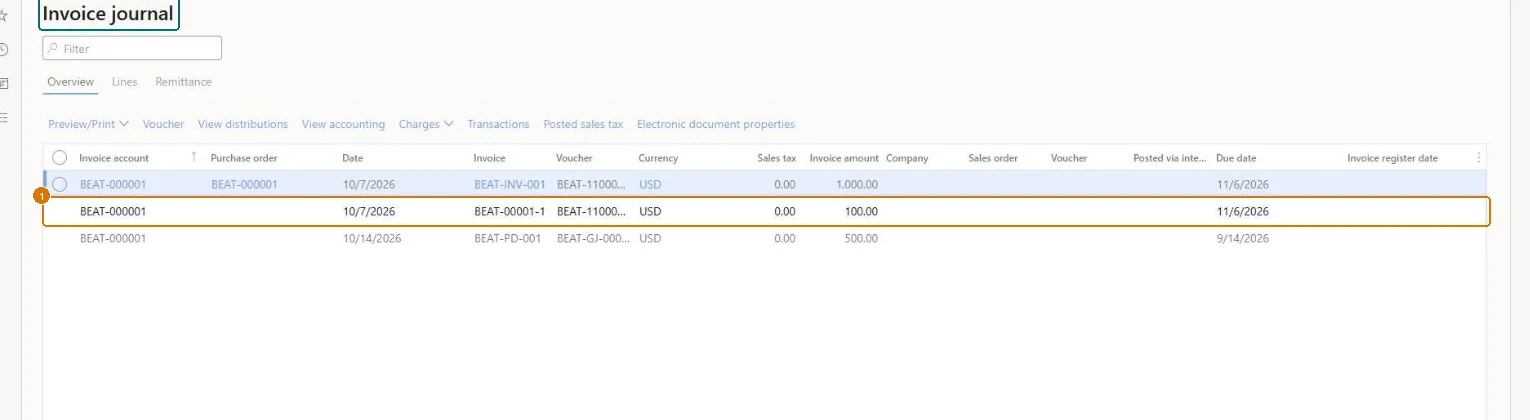Click the due date 9/14/2026
This screenshot has width=1530, height=420.
[x=1242, y=238]
